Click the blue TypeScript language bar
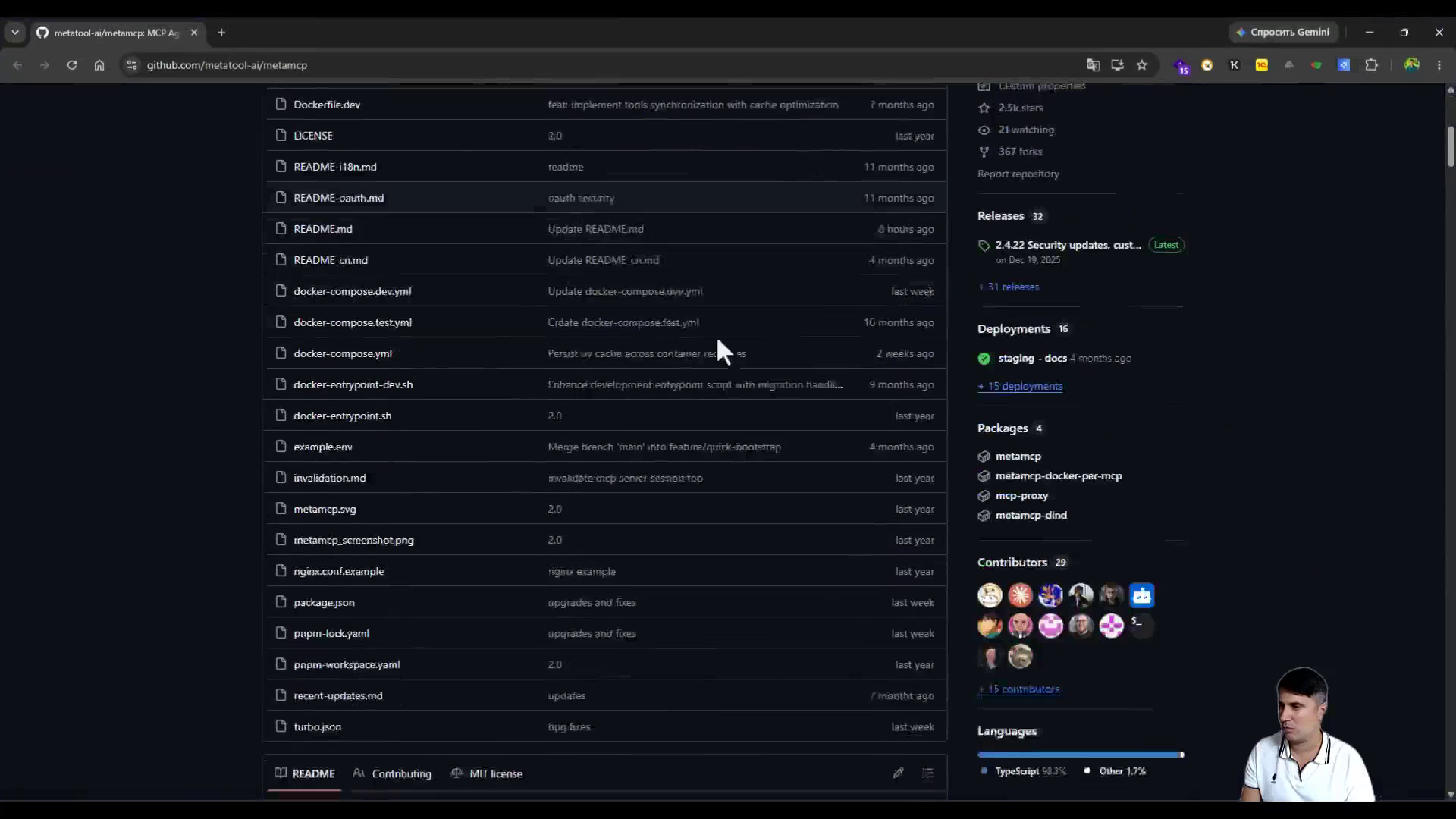Image resolution: width=1456 pixels, height=819 pixels. point(1078,755)
